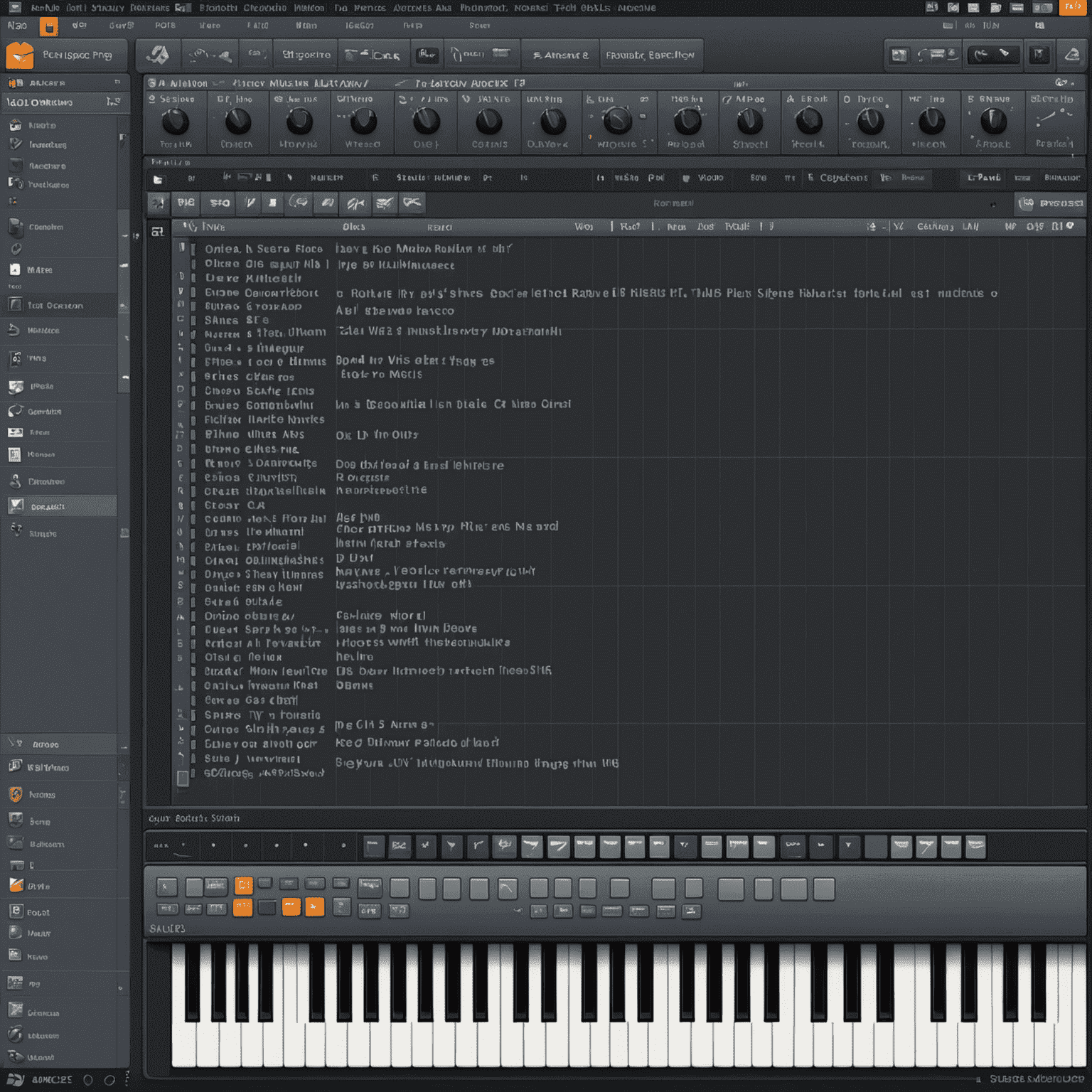The width and height of the screenshot is (1092, 1092).
Task: Click the first icon of the right-side main toolbar group
Action: point(899,55)
